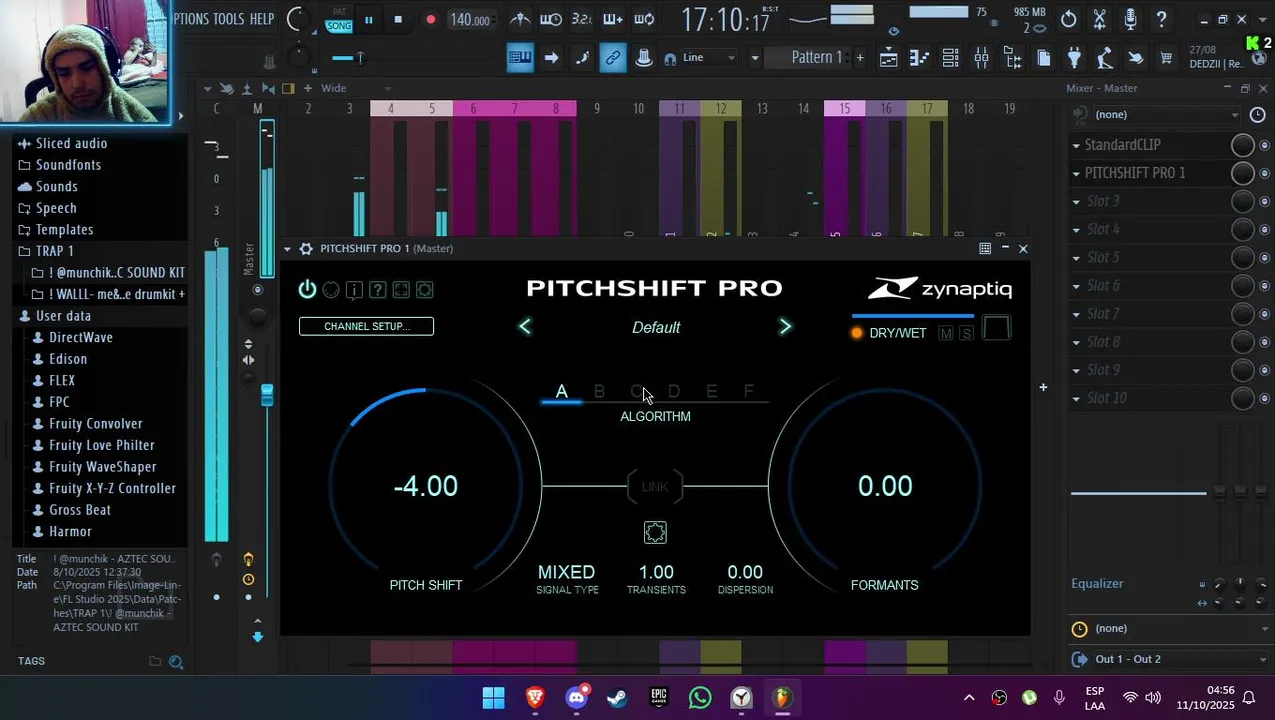Screen dimensions: 1275x720
Task: Click the MIXED signal type selector
Action: coord(567,572)
